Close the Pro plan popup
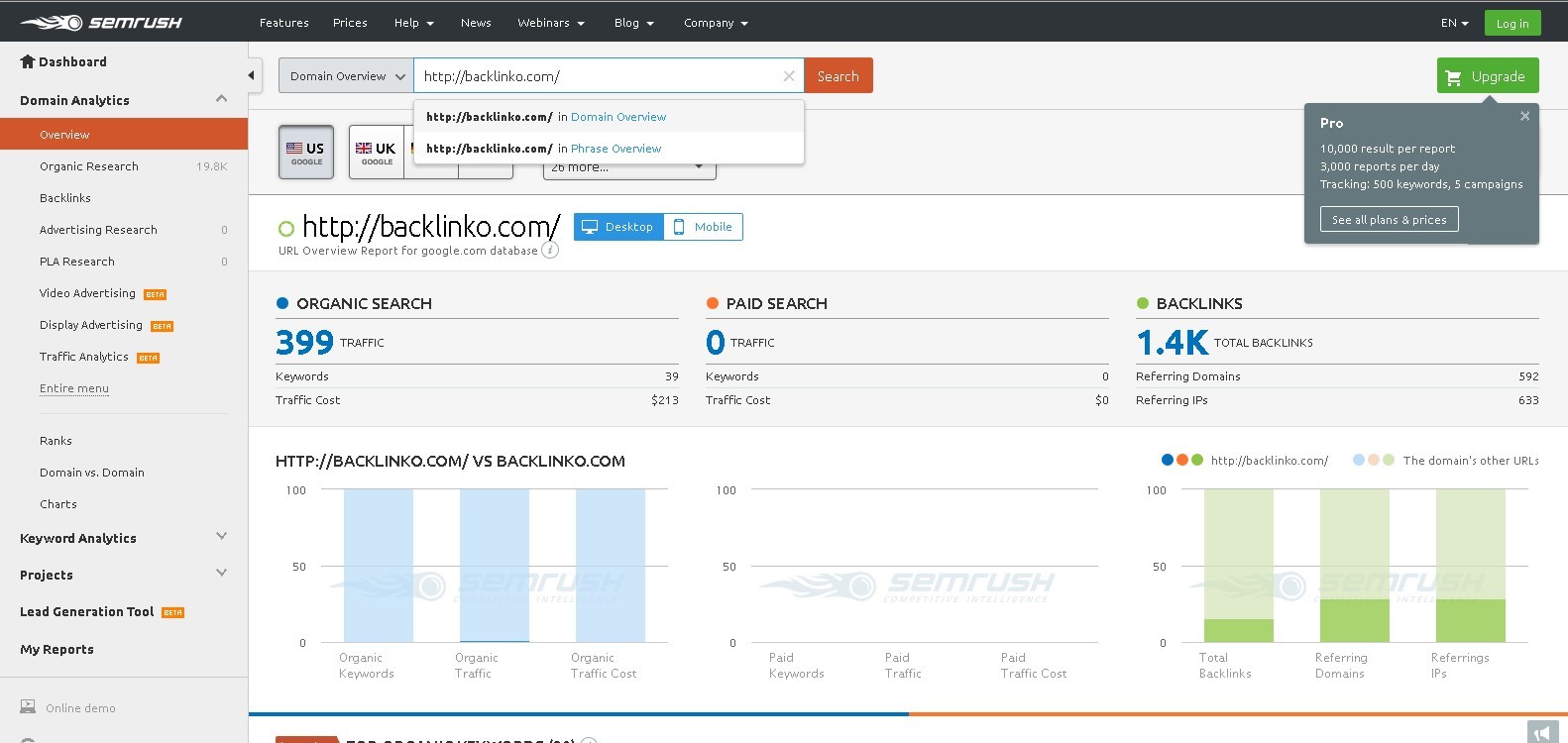 click(x=1524, y=116)
